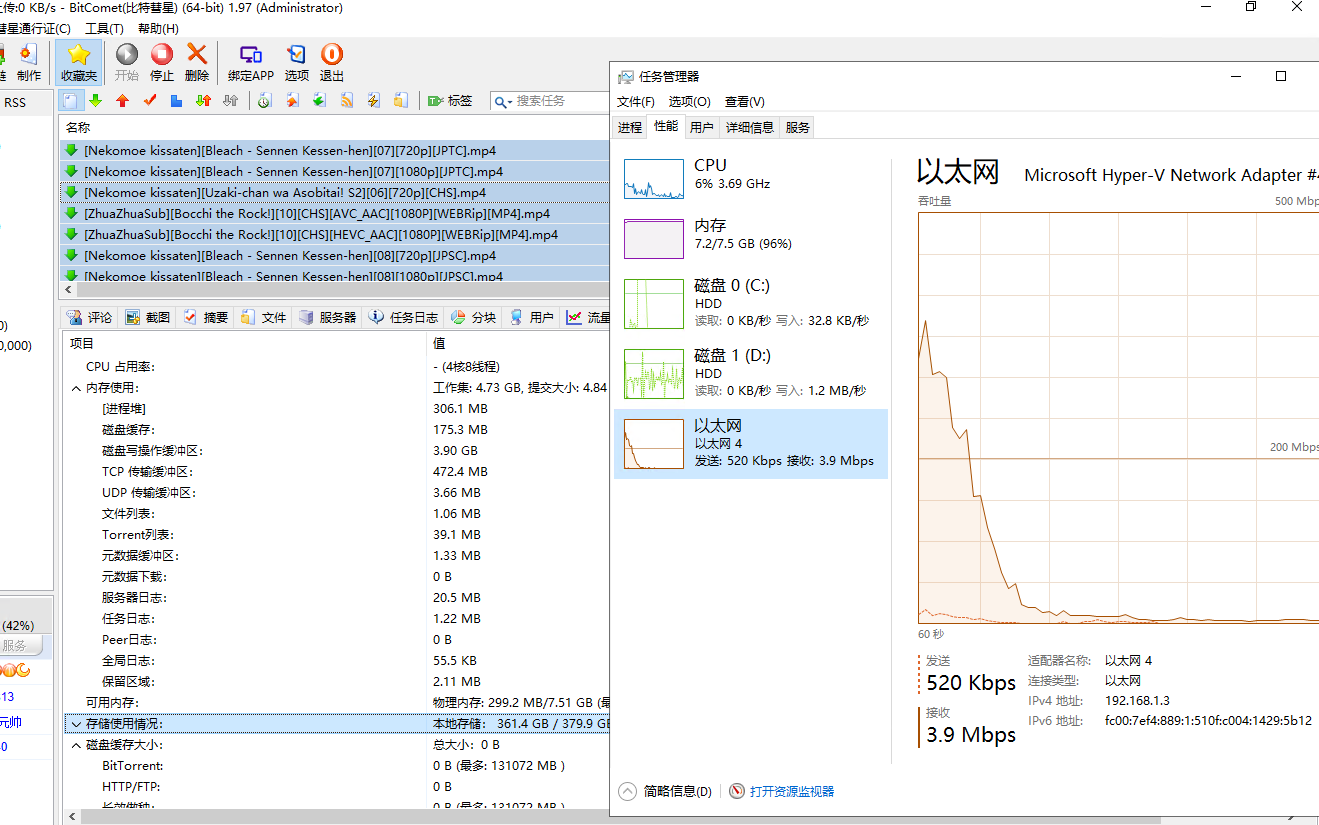Open 文件(F) menu in Task Manager
This screenshot has height=825, width=1319.
(x=636, y=102)
